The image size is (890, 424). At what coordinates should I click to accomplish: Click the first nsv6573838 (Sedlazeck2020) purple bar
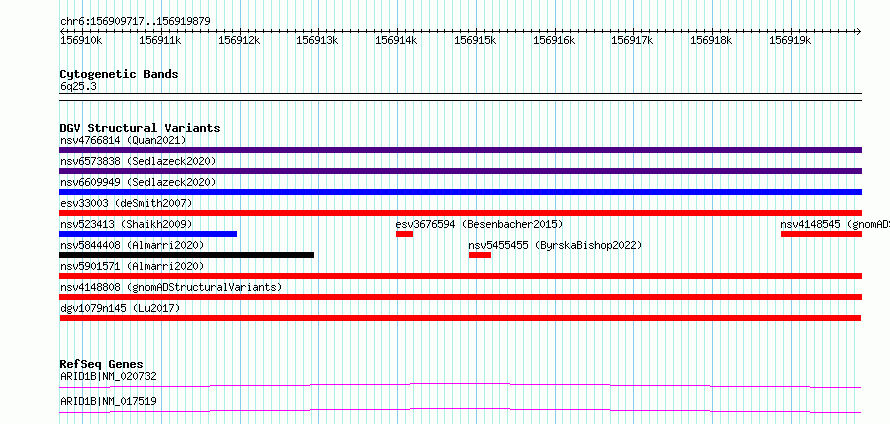460,171
